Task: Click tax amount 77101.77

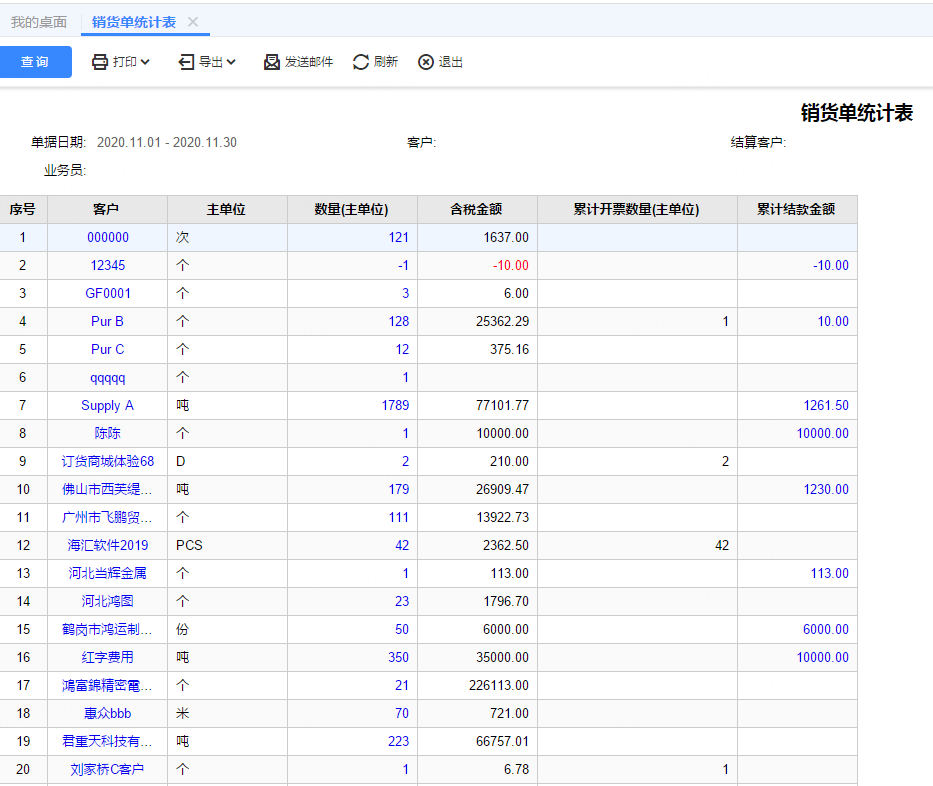Action: tap(502, 405)
